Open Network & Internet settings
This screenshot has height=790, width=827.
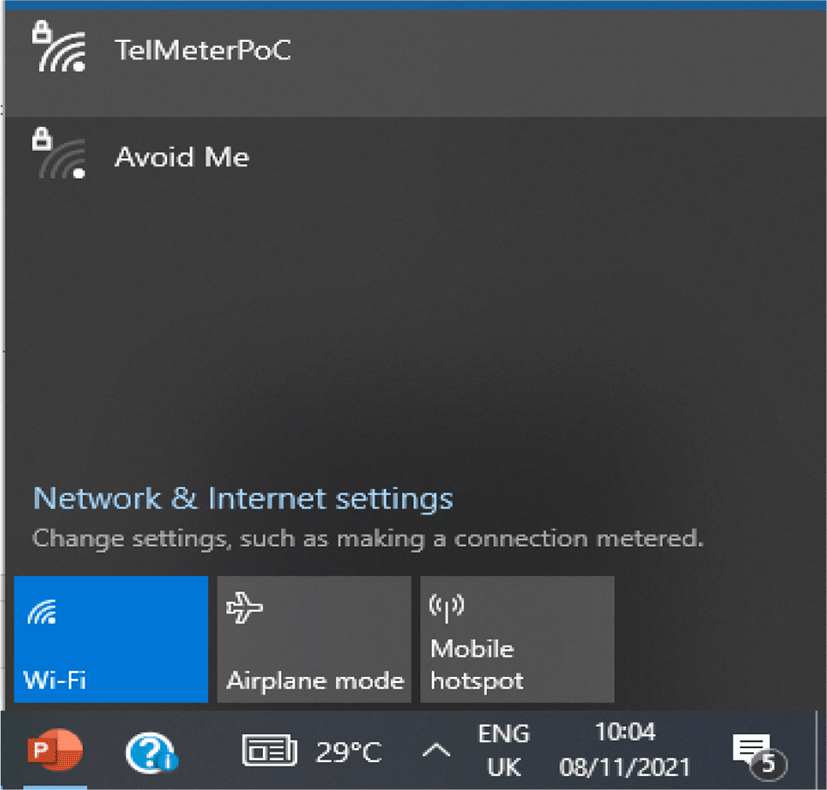(x=243, y=498)
